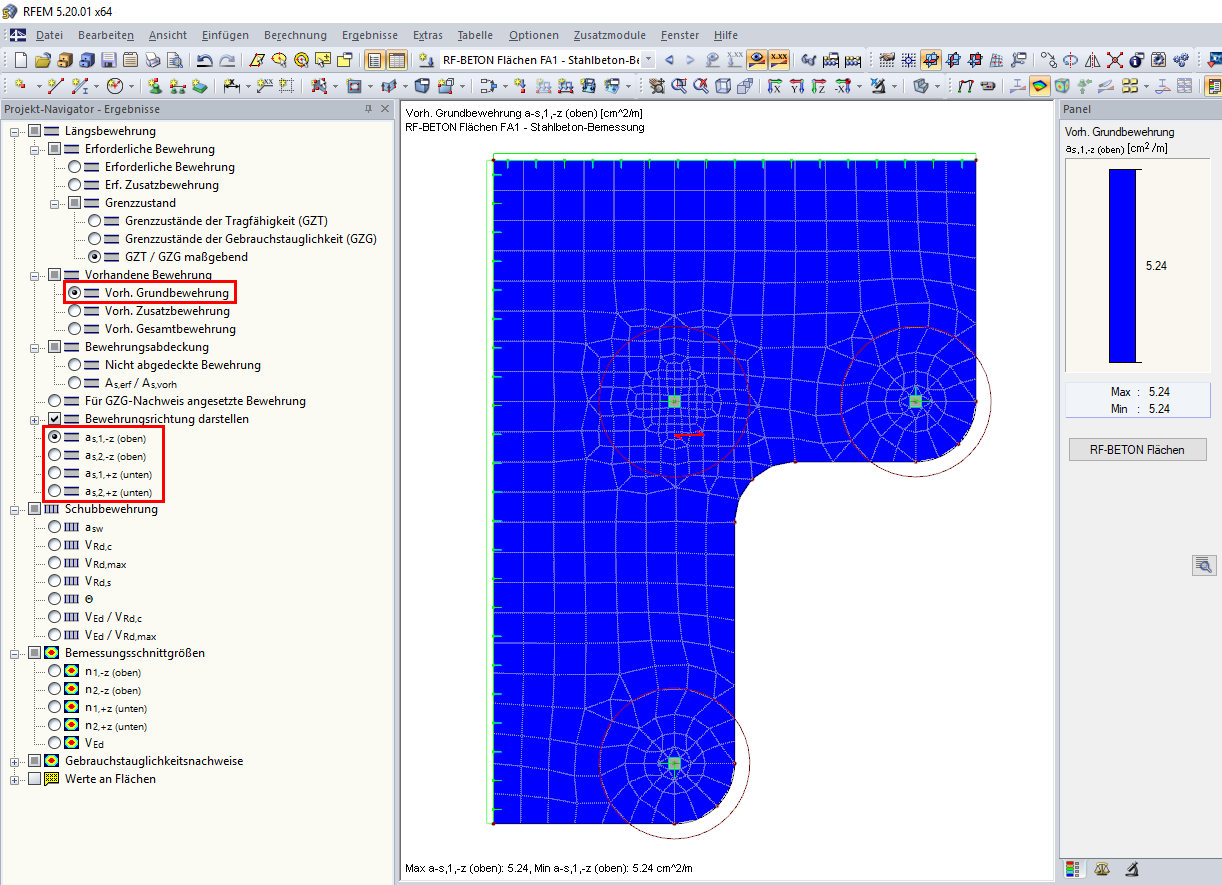The image size is (1222, 885).
Task: Toggle the show results eye icon
Action: point(757,60)
